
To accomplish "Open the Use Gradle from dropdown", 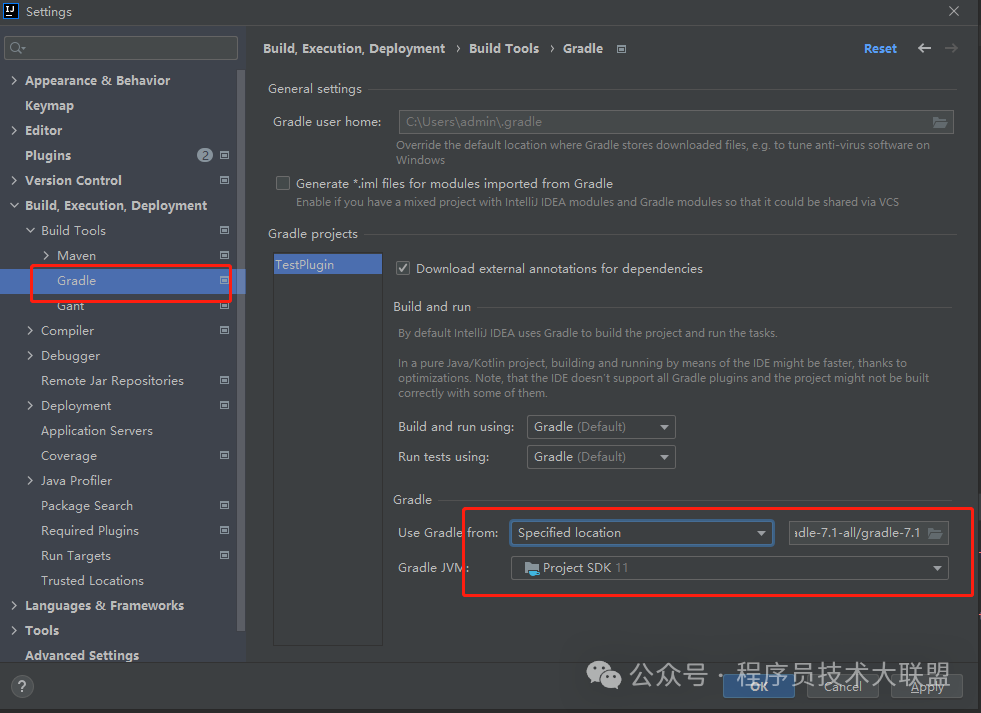I will tap(642, 533).
